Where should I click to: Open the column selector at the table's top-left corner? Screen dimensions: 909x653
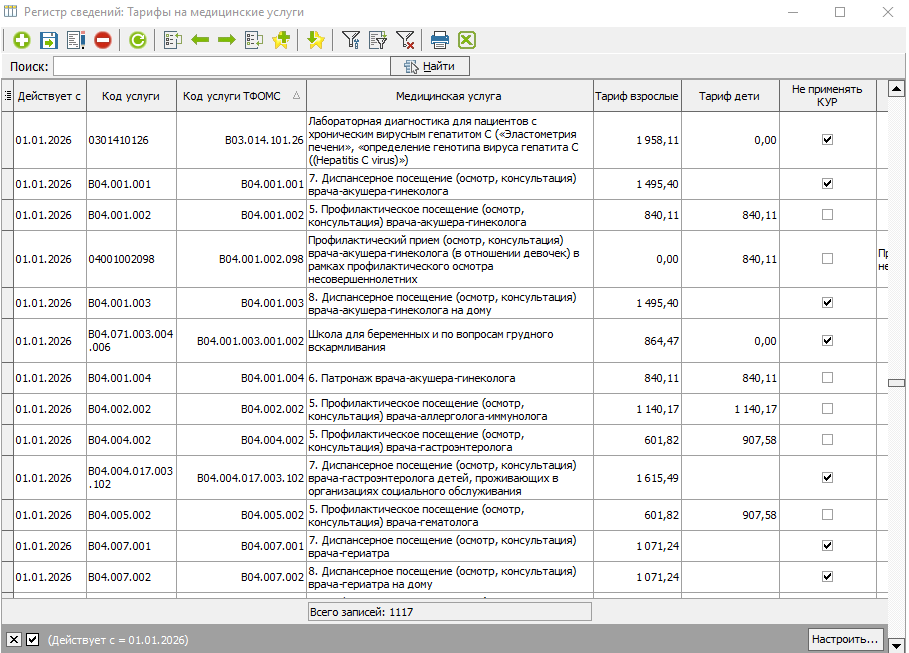point(8,96)
